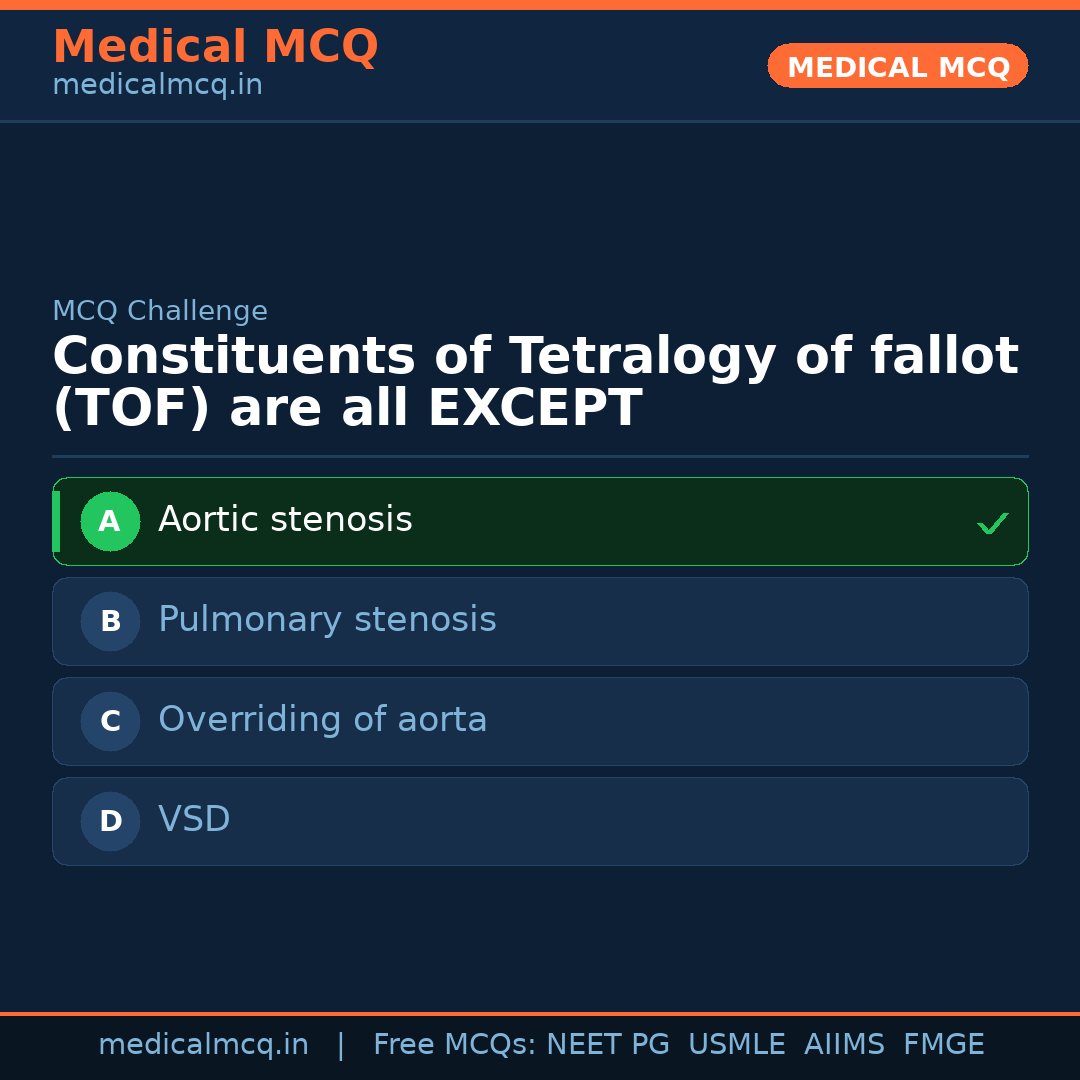1080x1080 pixels.
Task: Select the VSD answer option
Action: coord(194,820)
